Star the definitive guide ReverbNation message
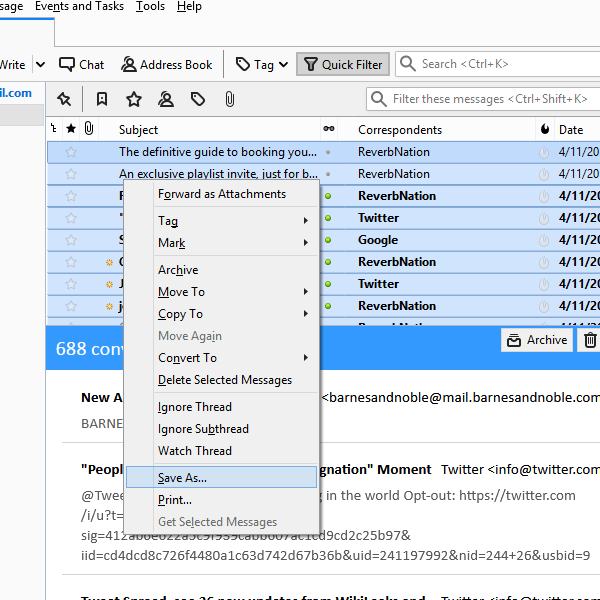600x600 pixels. click(71, 152)
